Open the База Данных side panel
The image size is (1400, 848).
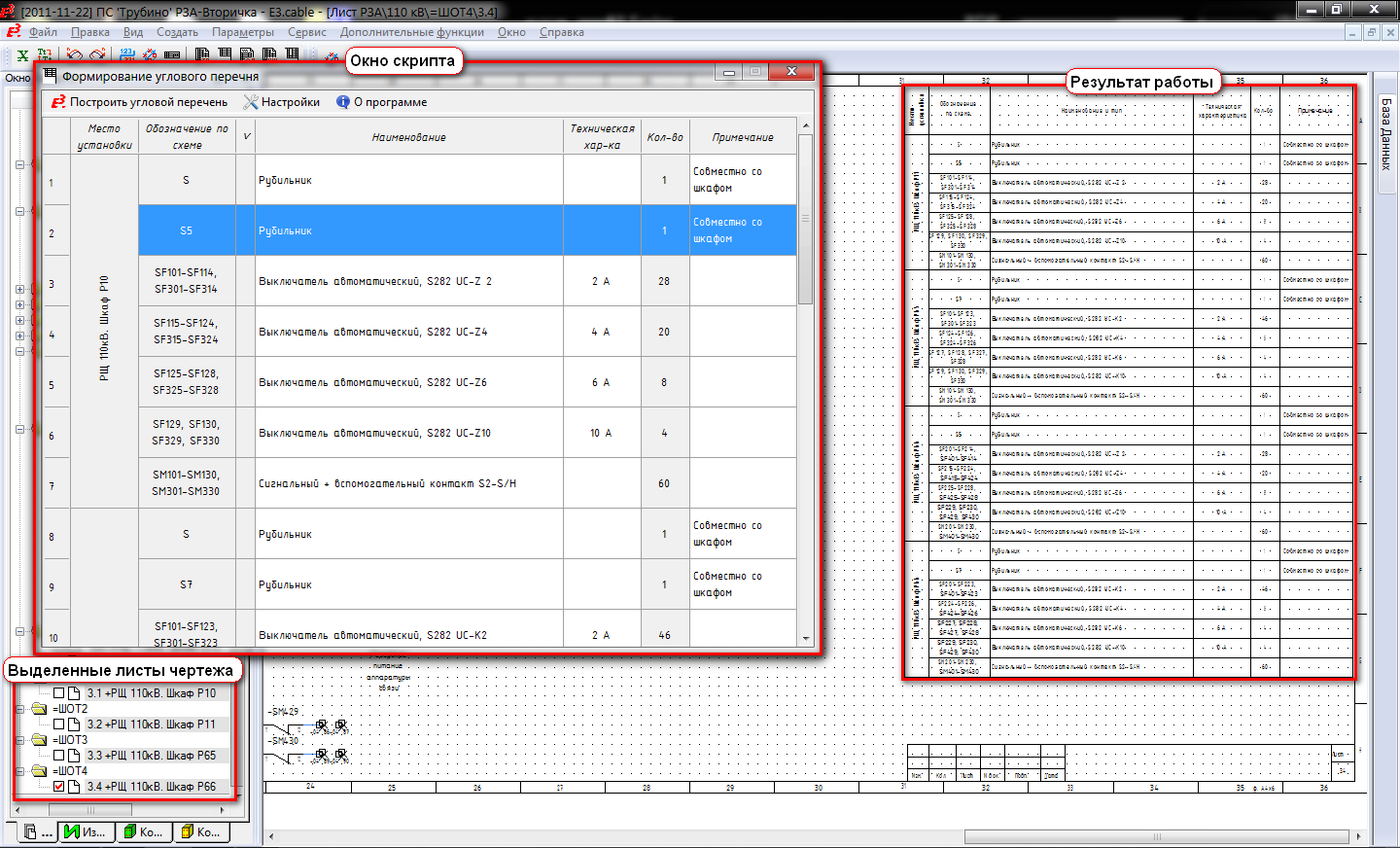pyautogui.click(x=1386, y=134)
